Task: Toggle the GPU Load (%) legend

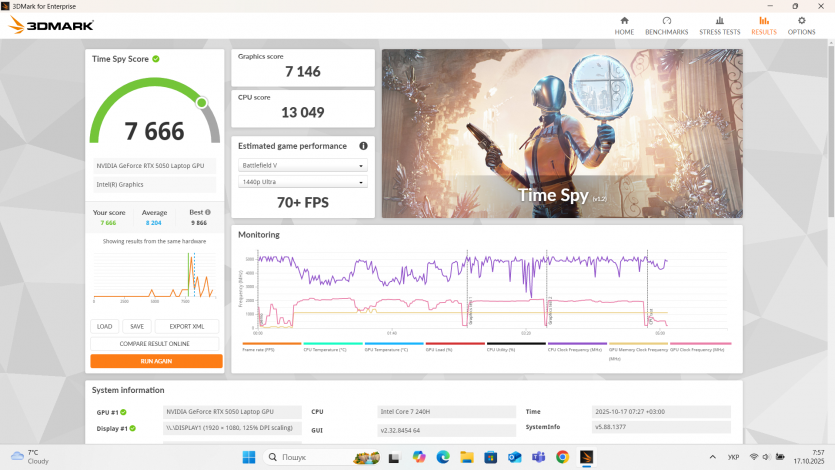Action: 454,347
